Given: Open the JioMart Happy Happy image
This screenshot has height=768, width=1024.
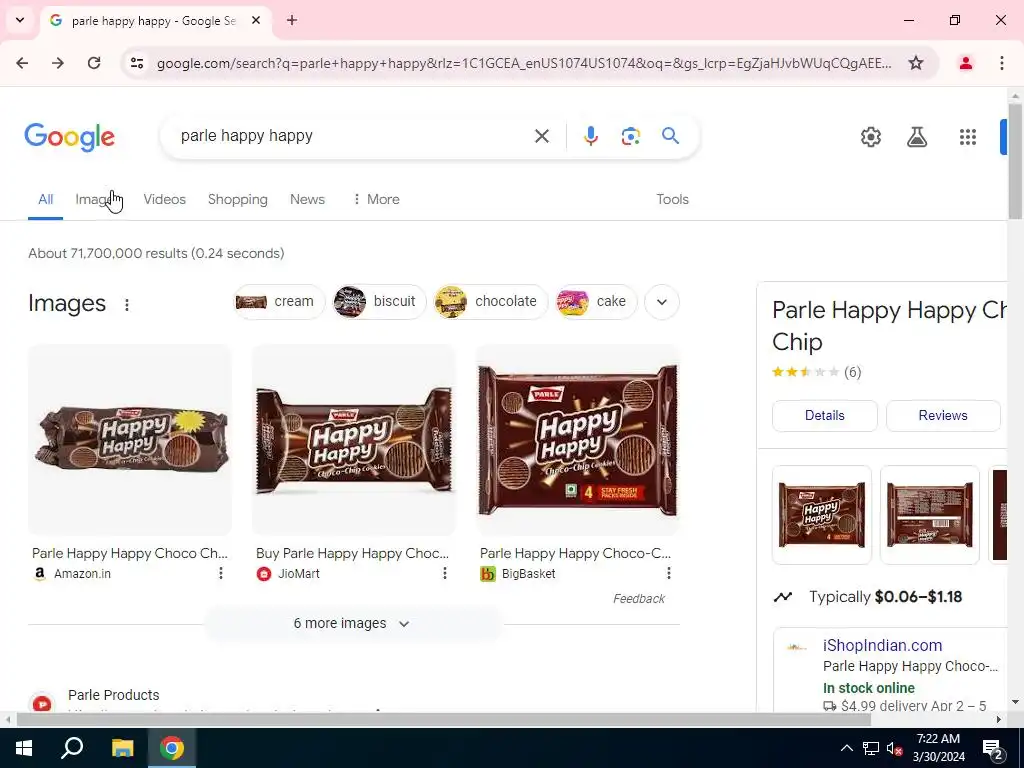Looking at the screenshot, I should 354,440.
